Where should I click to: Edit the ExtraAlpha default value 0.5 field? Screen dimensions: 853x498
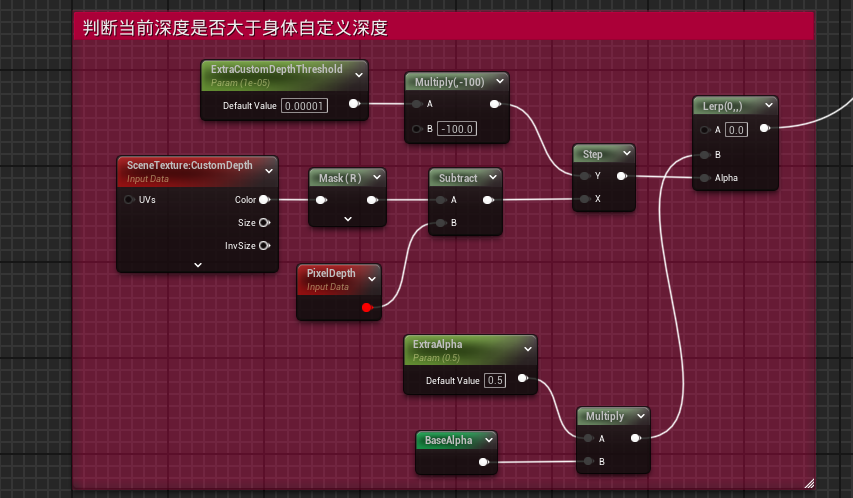[496, 381]
